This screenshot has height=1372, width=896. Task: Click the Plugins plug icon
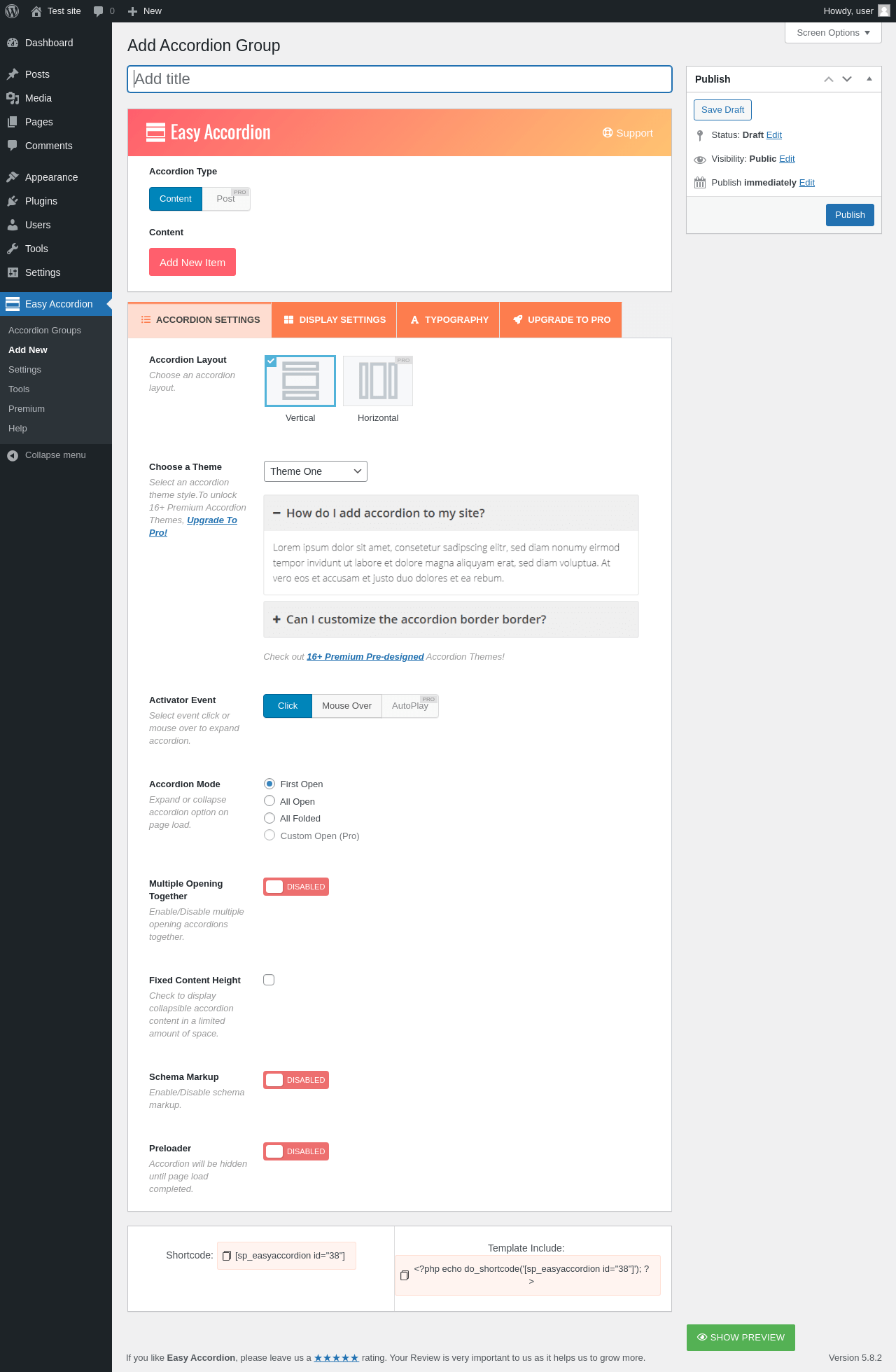(13, 201)
